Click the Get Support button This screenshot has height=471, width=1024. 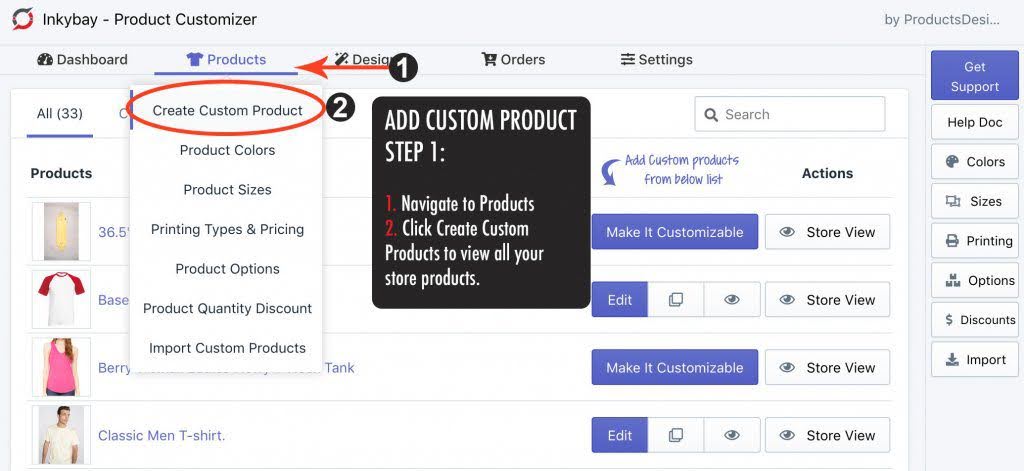point(974,77)
